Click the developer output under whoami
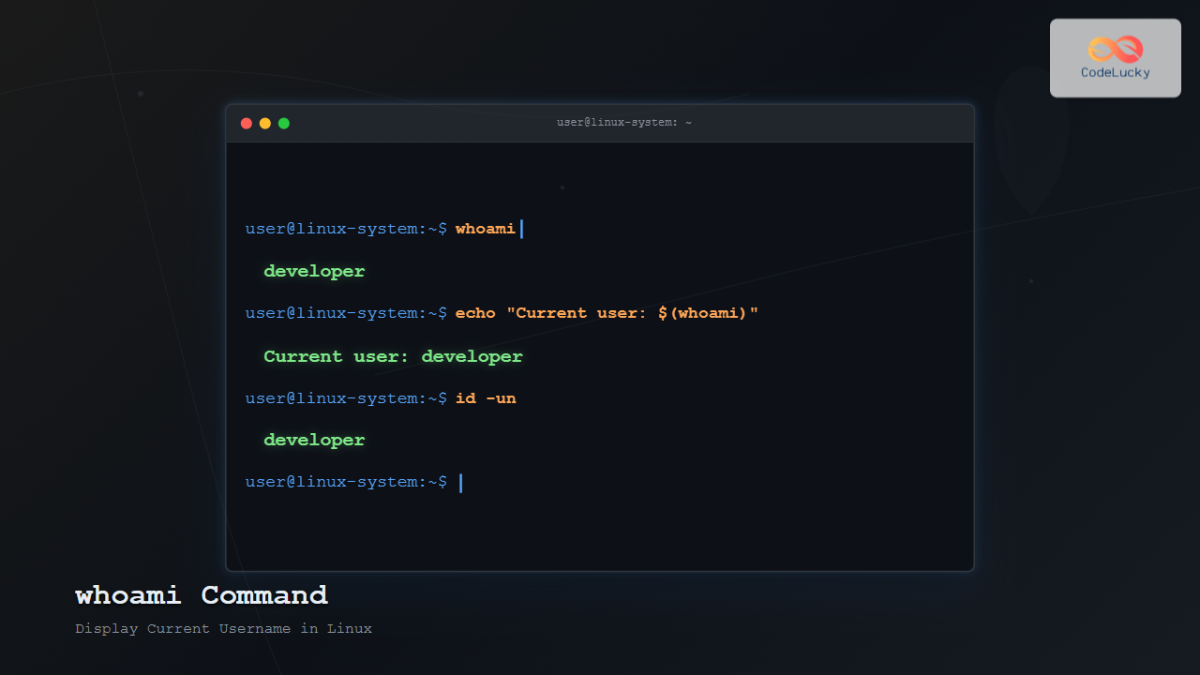 pyautogui.click(x=313, y=270)
